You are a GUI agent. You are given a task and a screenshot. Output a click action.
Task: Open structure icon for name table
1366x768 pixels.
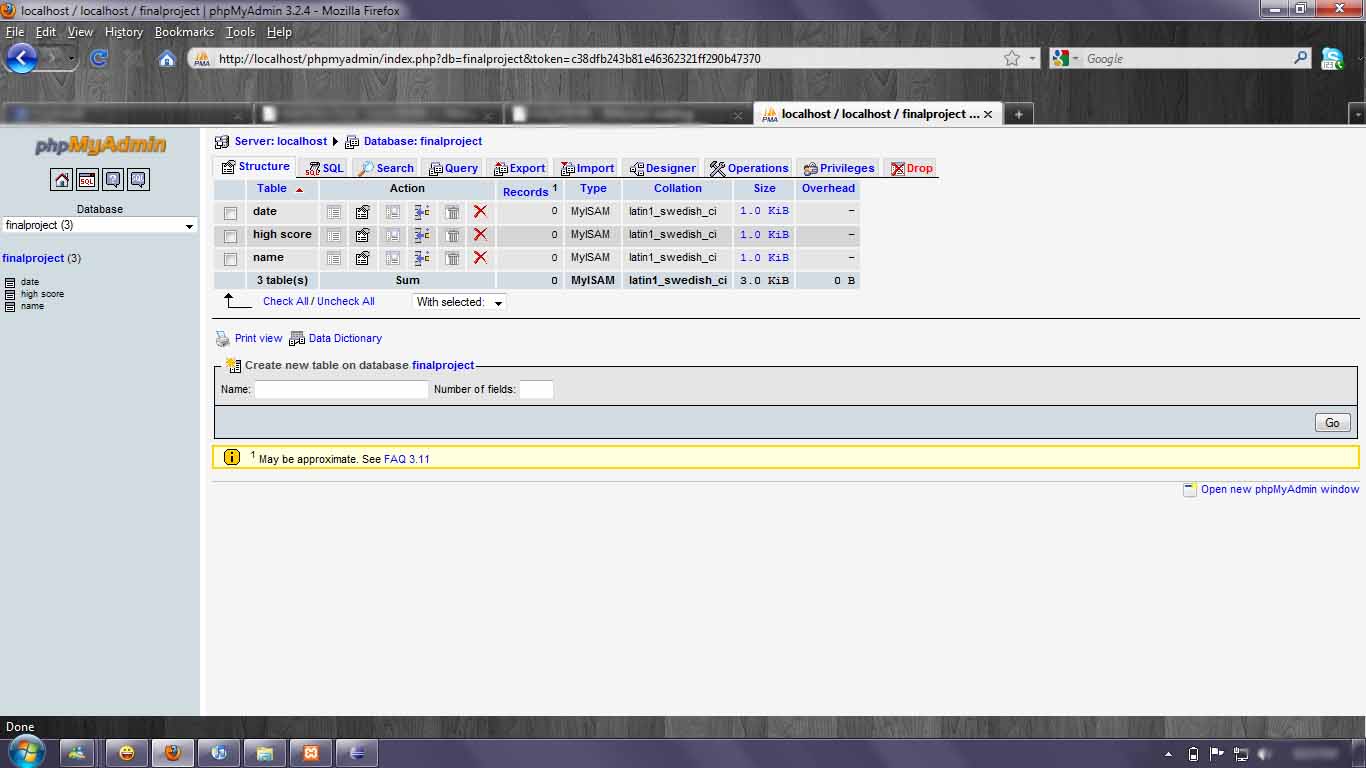pos(363,258)
